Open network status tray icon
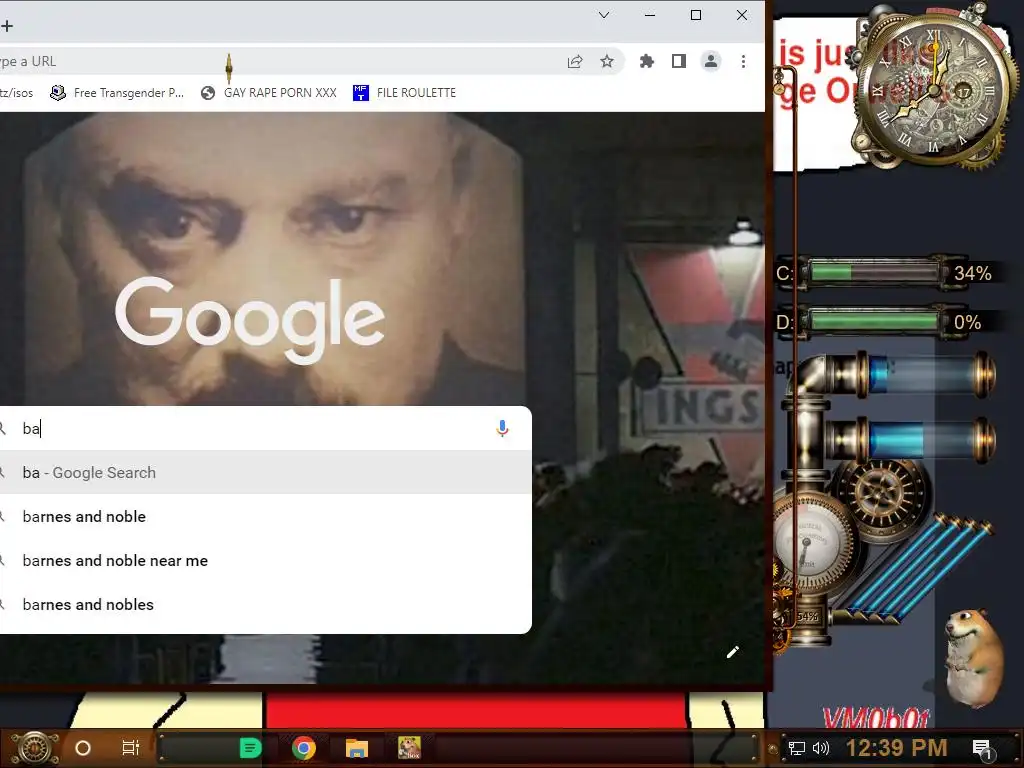This screenshot has height=768, width=1024. 797,748
